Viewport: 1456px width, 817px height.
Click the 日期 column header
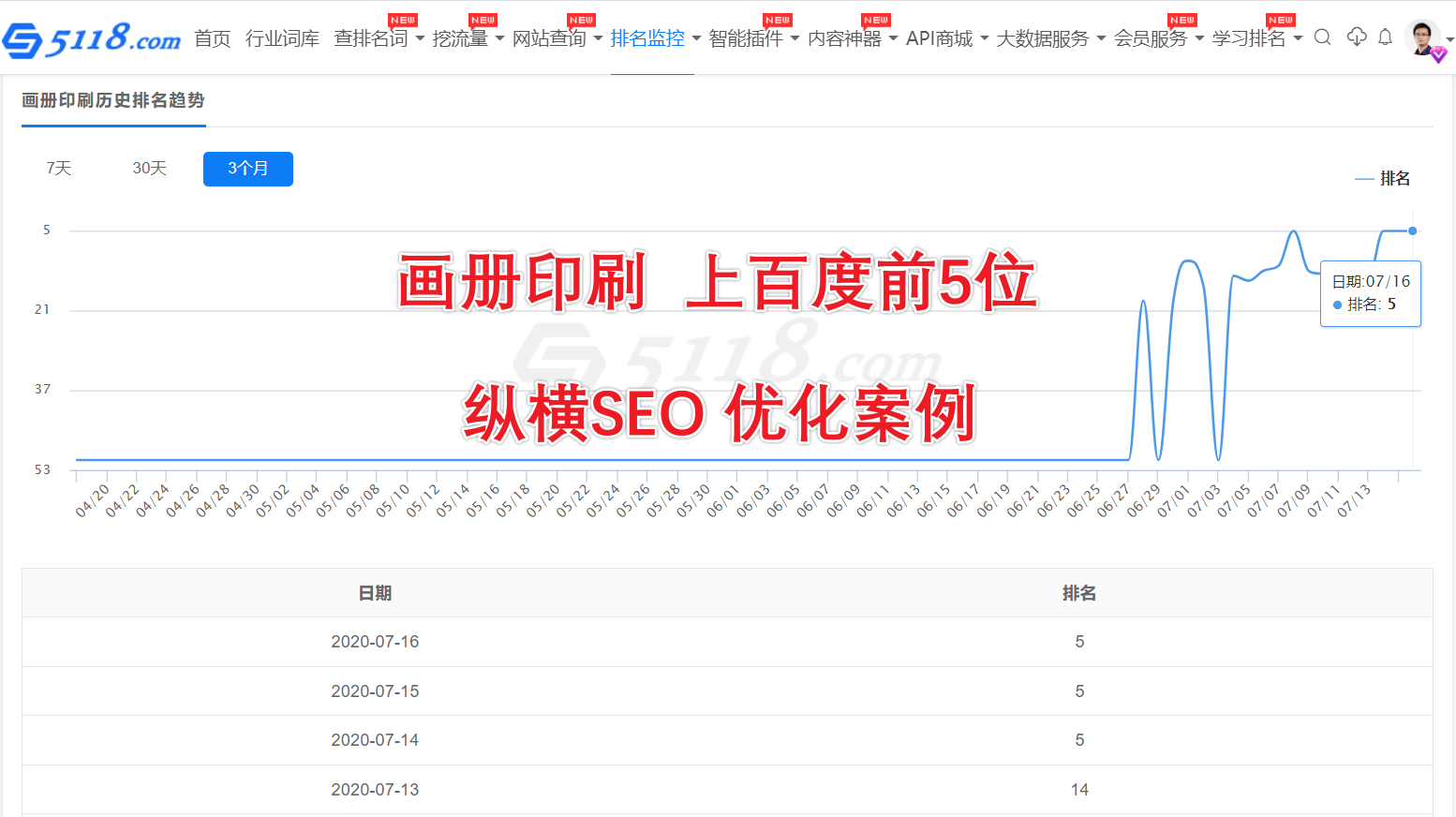[x=375, y=593]
